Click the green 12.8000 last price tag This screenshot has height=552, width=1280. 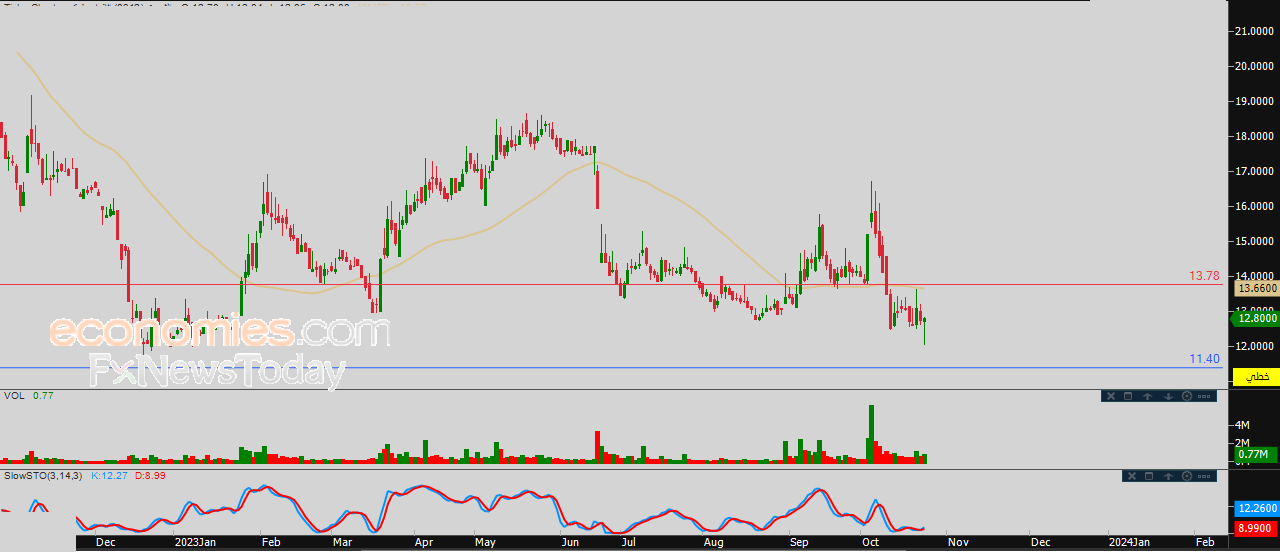click(1257, 319)
